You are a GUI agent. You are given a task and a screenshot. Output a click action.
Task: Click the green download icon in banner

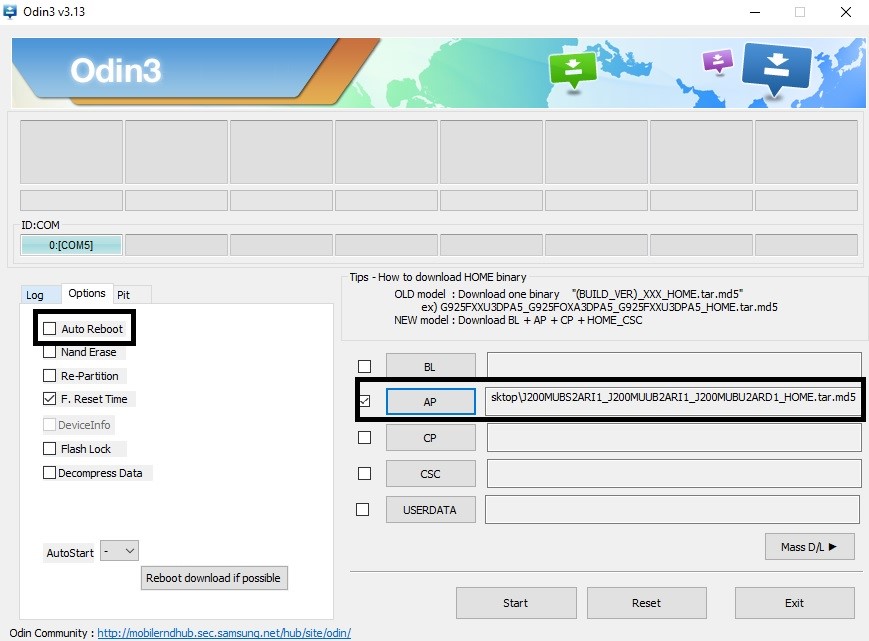point(572,69)
